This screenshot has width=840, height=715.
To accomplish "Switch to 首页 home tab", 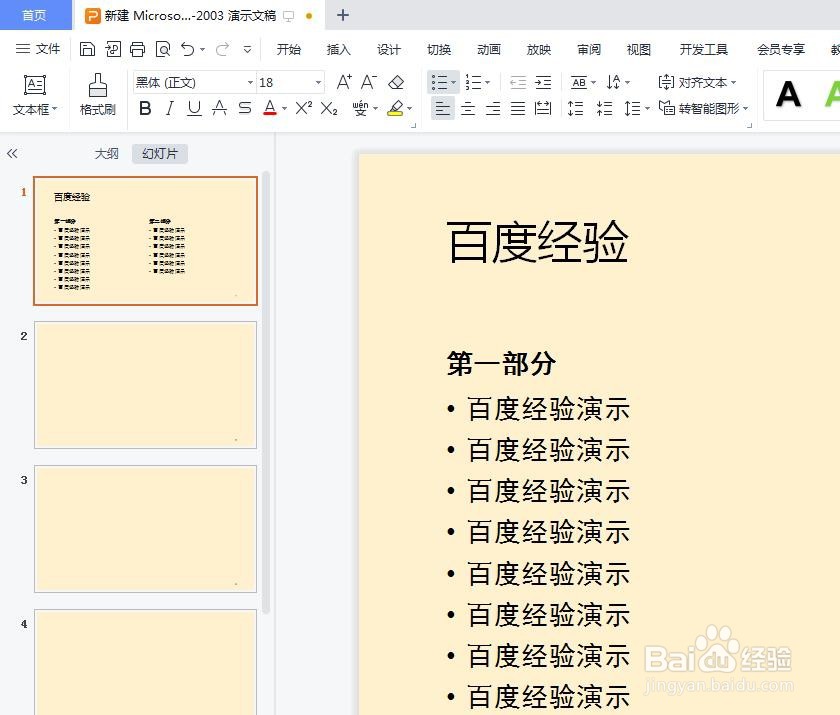I will (35, 15).
